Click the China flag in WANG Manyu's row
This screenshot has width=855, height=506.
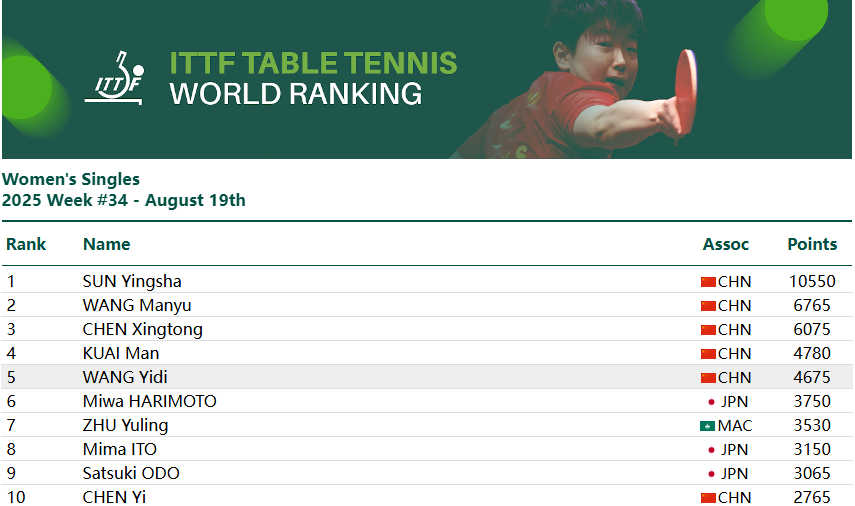coord(708,306)
